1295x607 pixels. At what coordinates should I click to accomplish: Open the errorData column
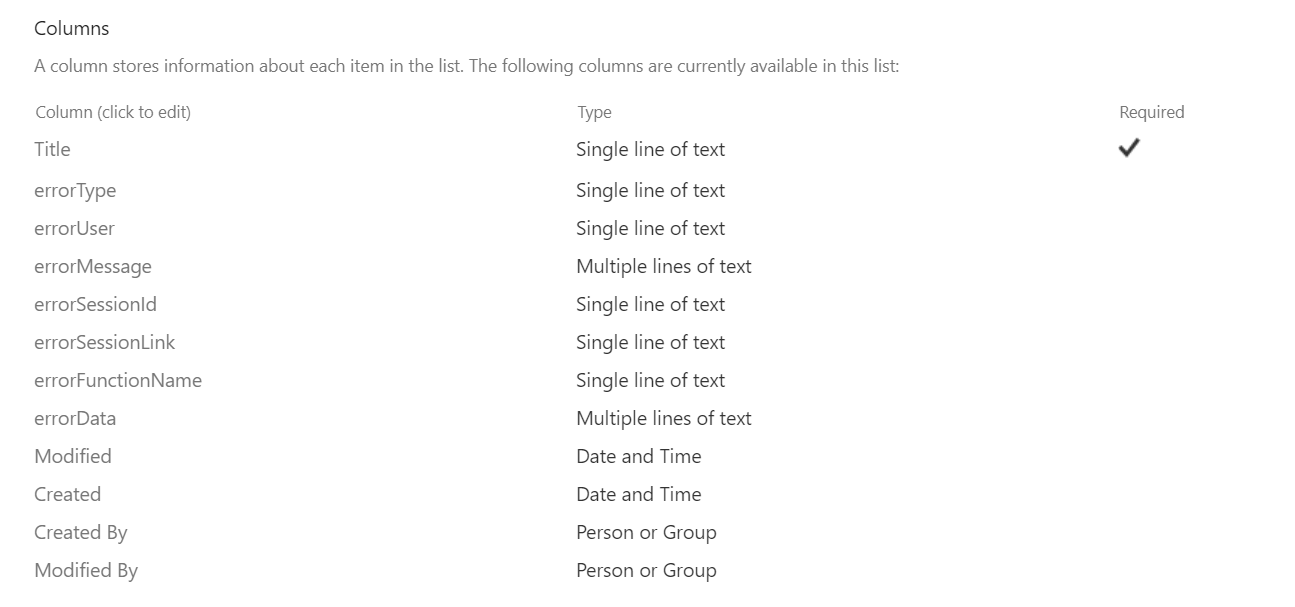point(75,418)
